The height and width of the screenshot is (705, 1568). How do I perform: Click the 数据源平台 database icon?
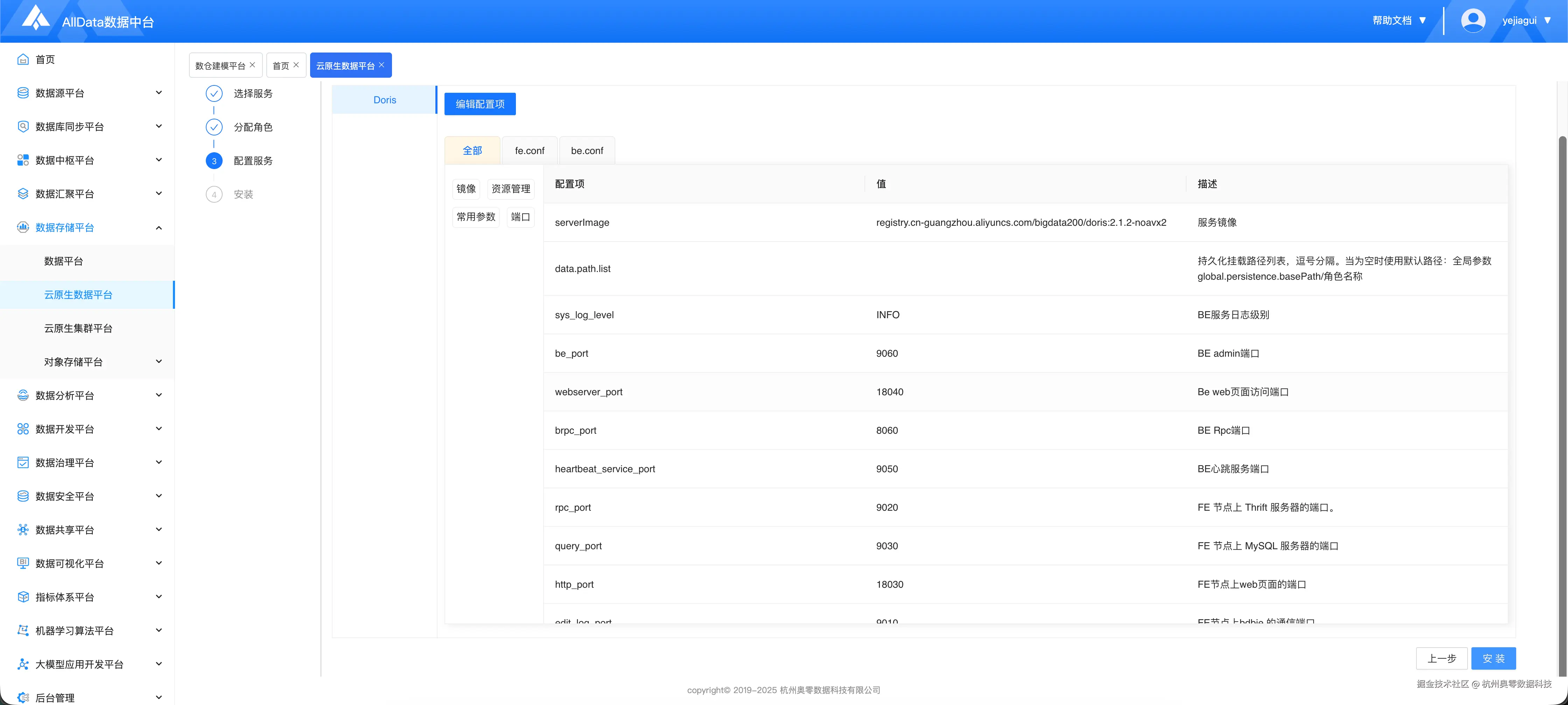(x=23, y=93)
